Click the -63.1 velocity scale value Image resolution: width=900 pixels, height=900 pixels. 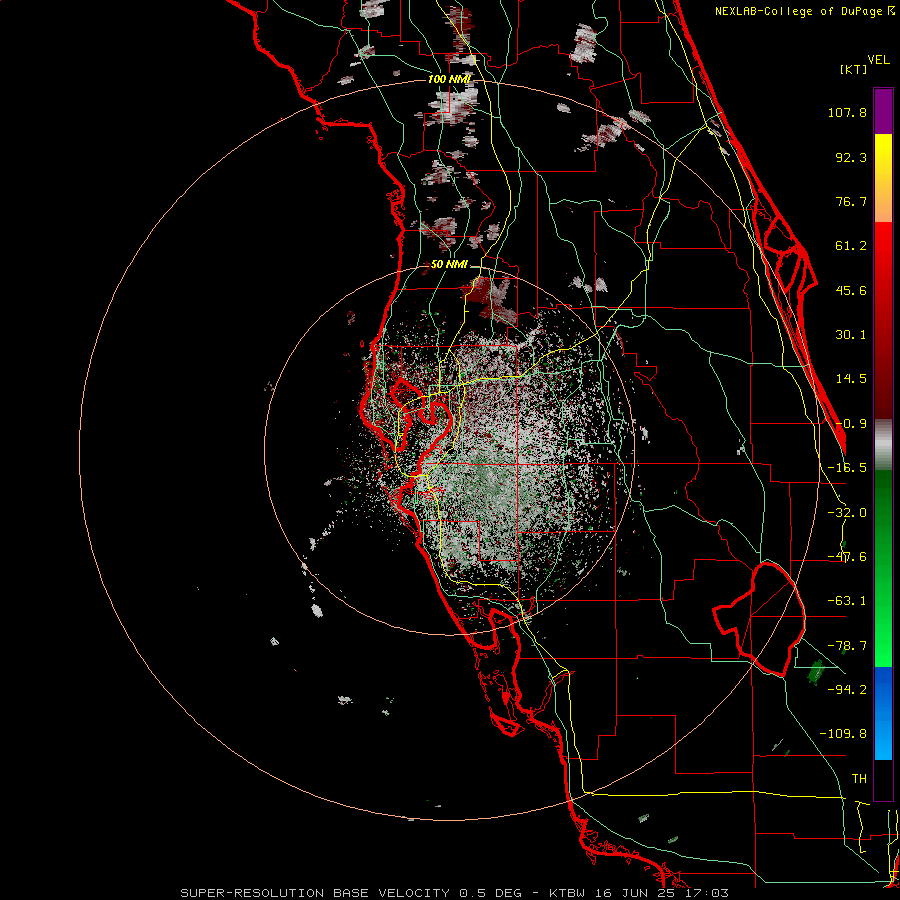point(847,601)
